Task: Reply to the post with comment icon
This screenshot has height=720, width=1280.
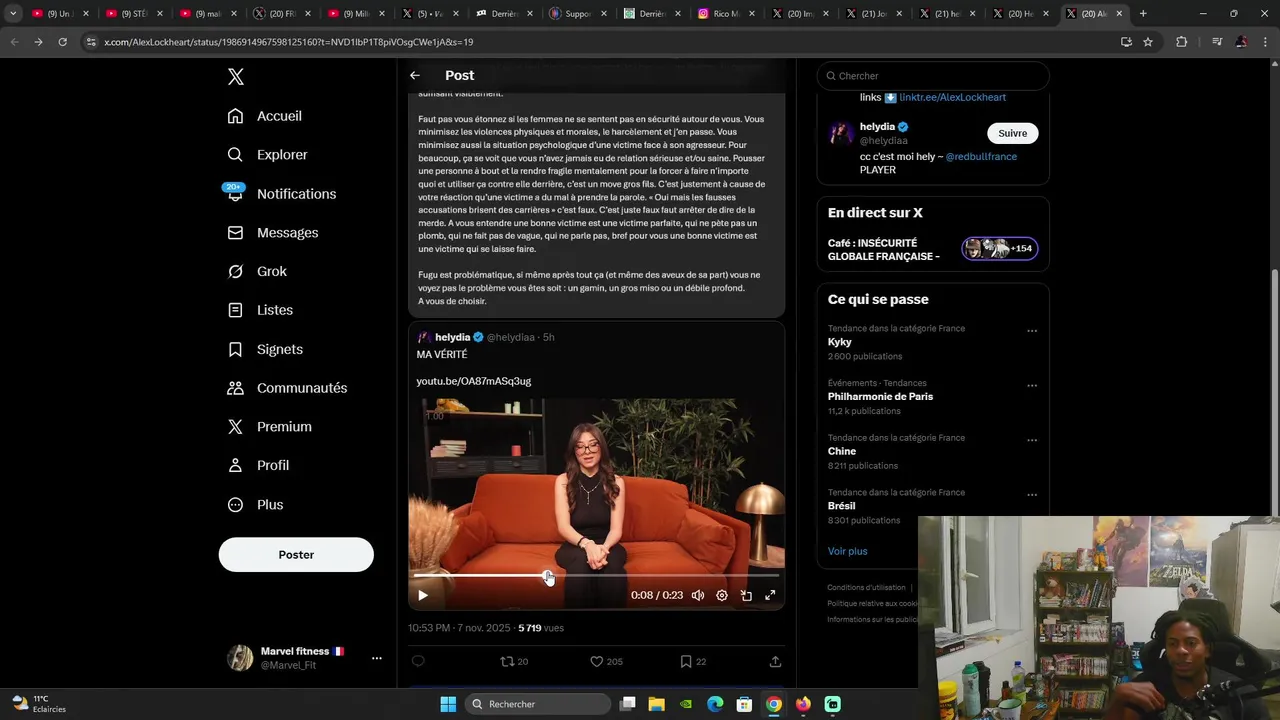Action: 418,661
